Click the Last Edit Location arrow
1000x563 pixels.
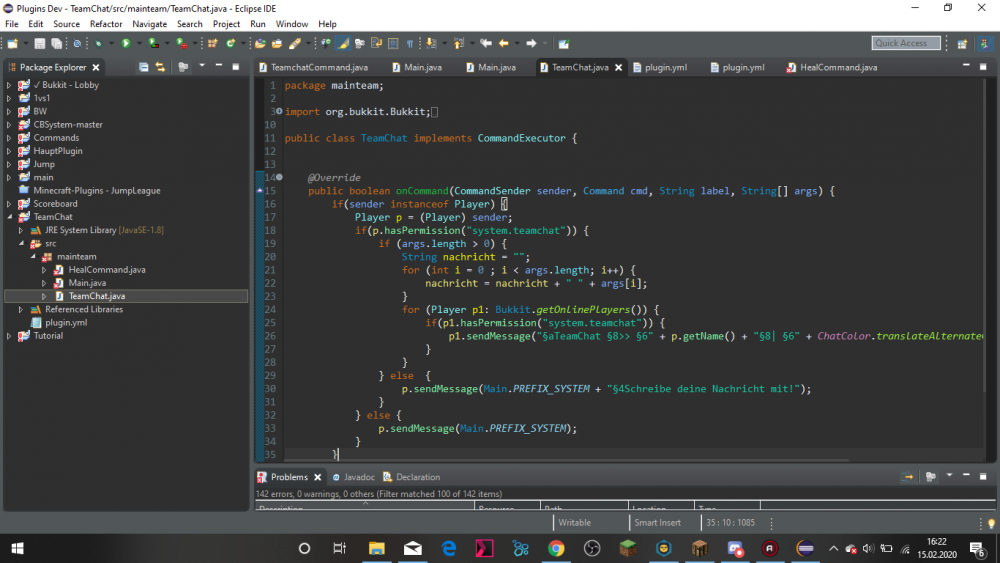pyautogui.click(x=486, y=43)
